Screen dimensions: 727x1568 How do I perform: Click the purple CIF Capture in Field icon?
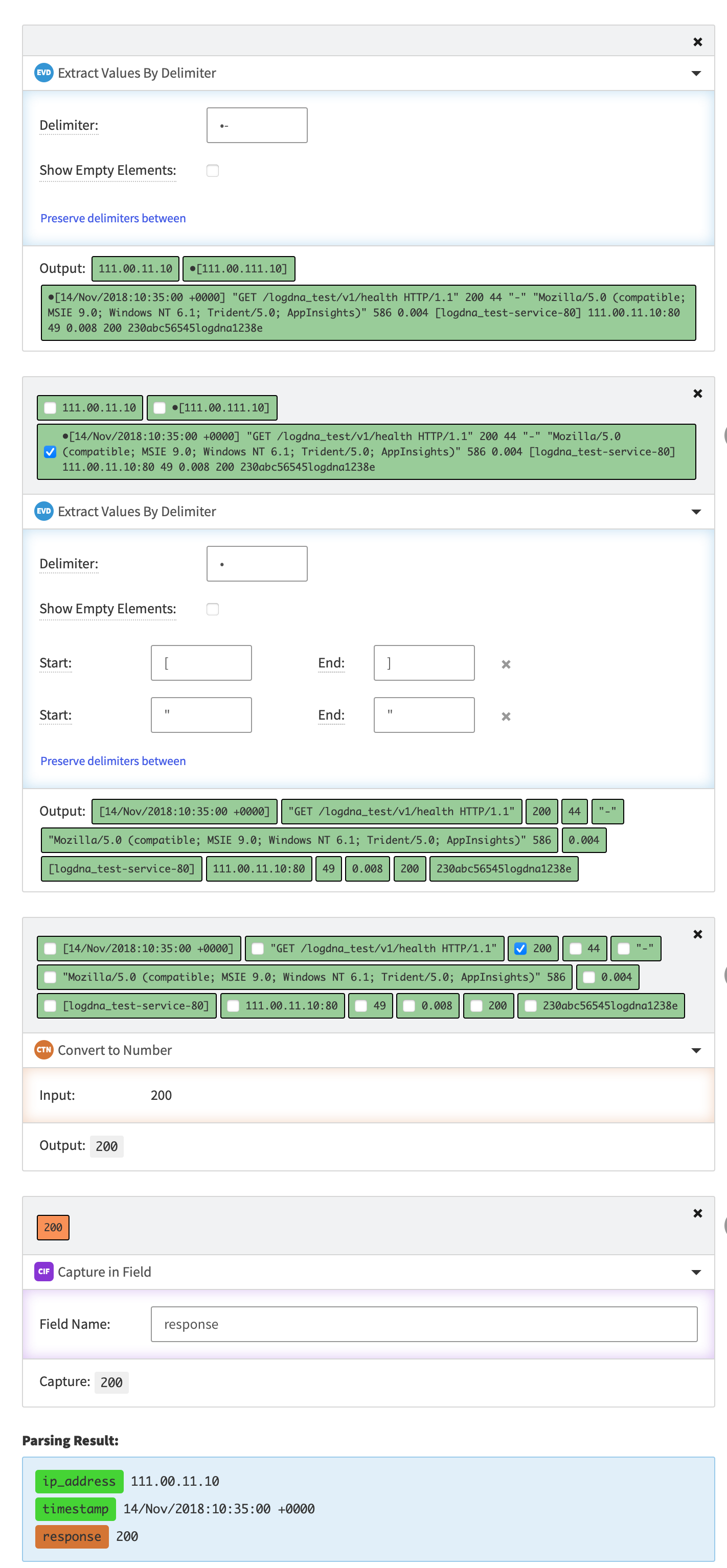pyautogui.click(x=44, y=1271)
